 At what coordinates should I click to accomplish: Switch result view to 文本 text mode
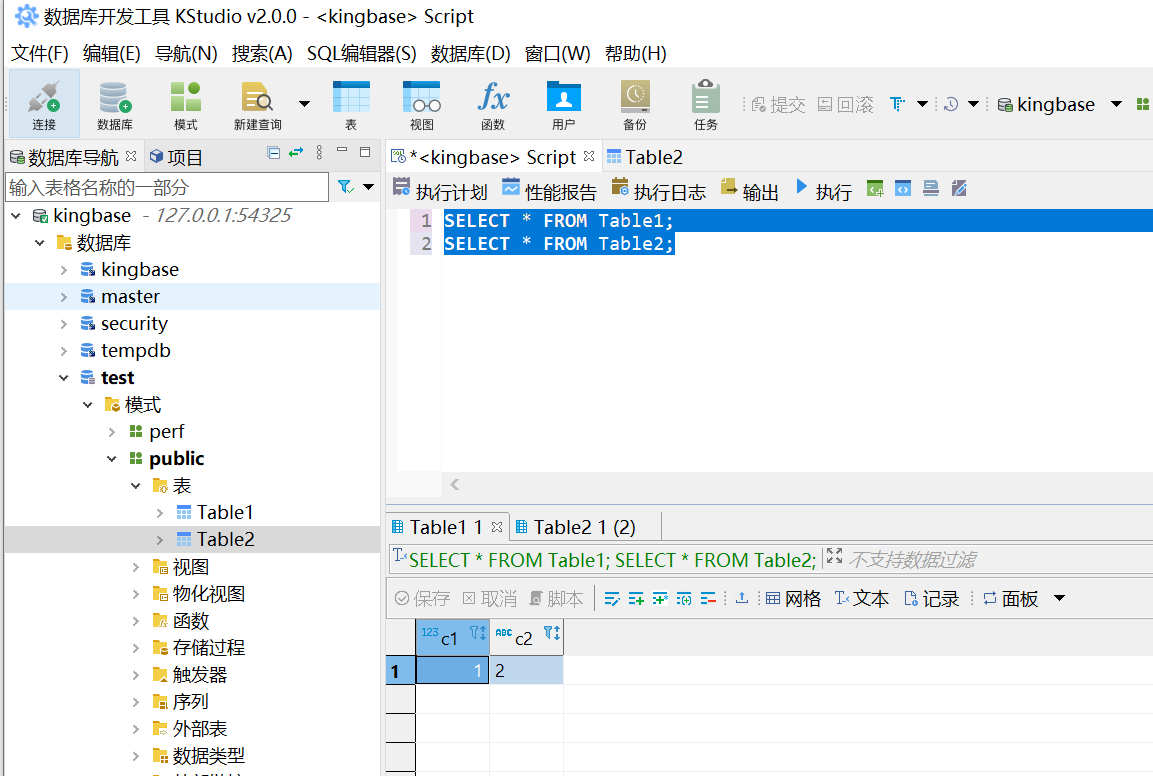coord(861,599)
